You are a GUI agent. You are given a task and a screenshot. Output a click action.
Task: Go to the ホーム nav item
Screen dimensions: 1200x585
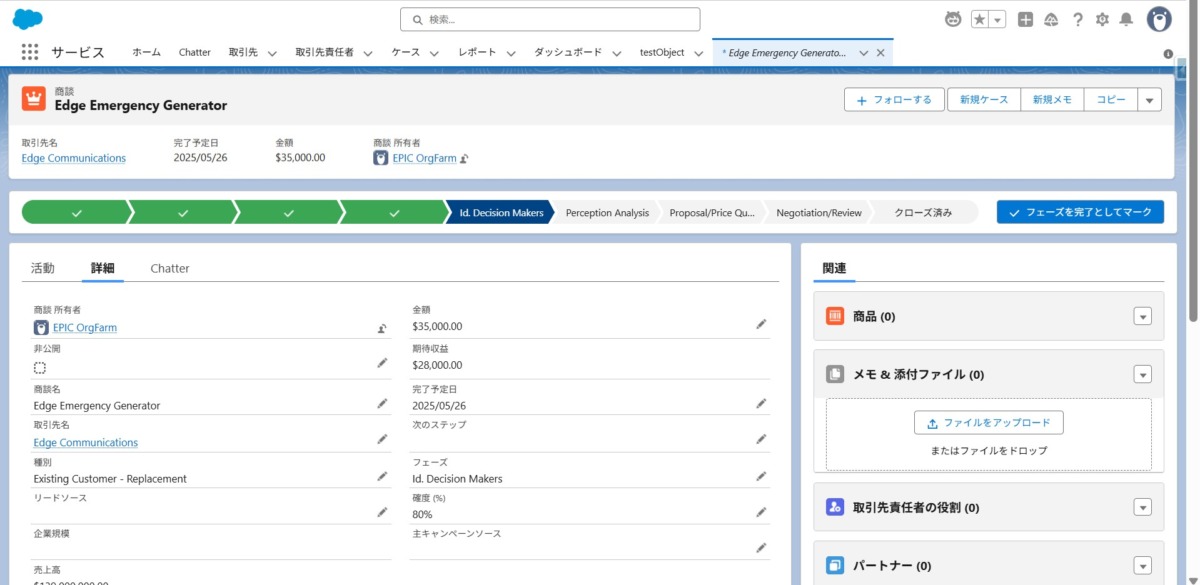146,52
